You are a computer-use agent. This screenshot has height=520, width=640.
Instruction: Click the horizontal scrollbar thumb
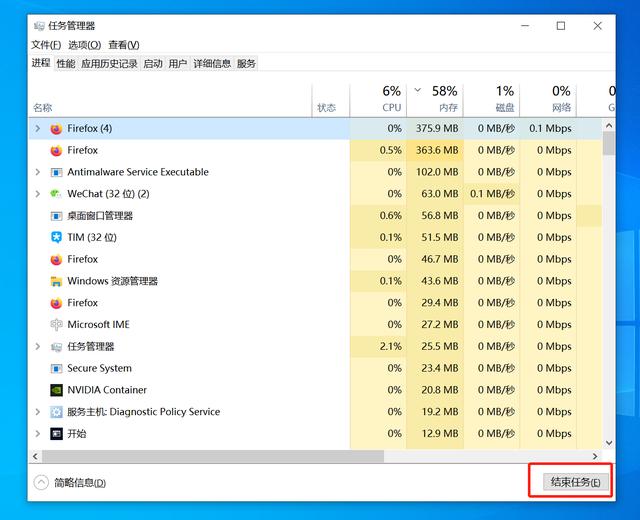coord(213,456)
